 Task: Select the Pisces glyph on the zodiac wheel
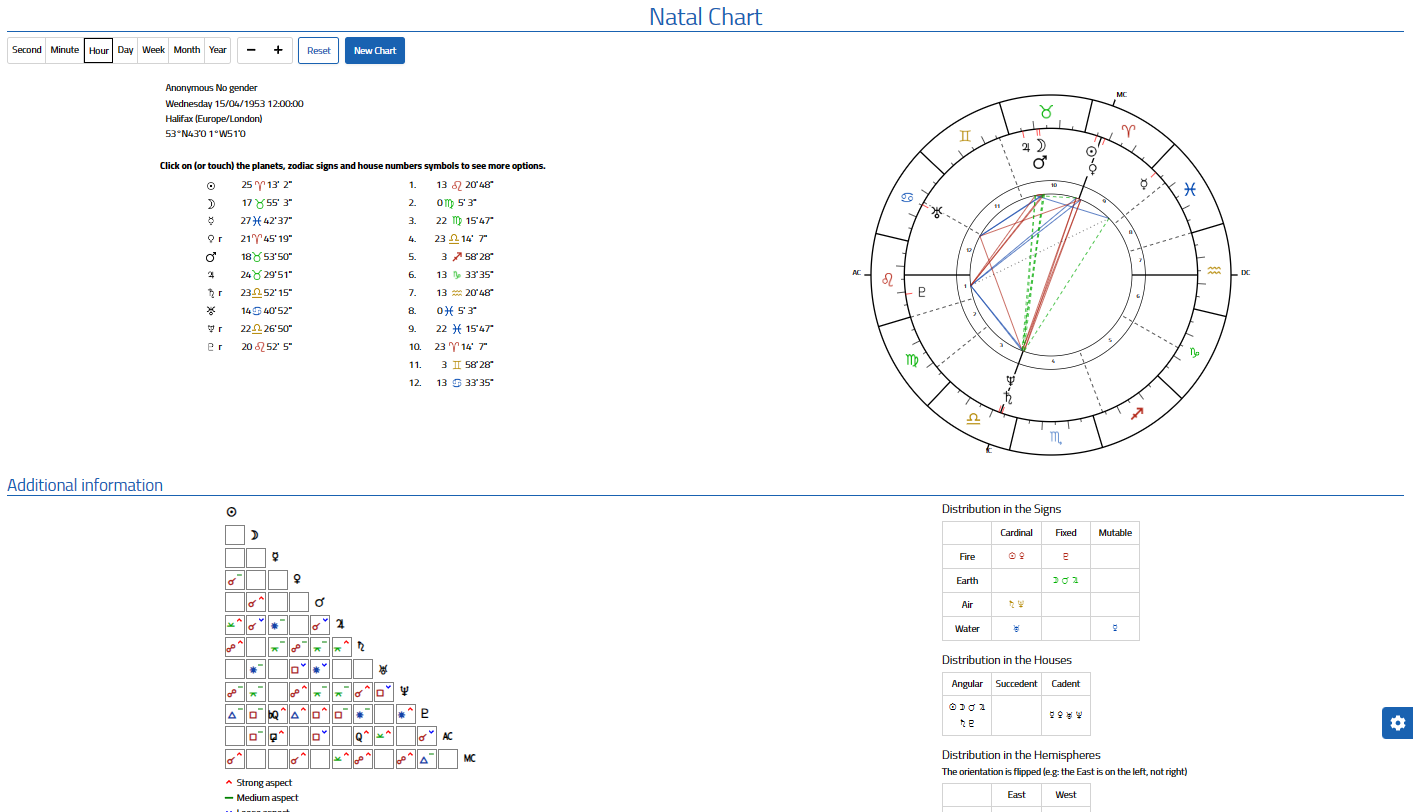point(1189,188)
